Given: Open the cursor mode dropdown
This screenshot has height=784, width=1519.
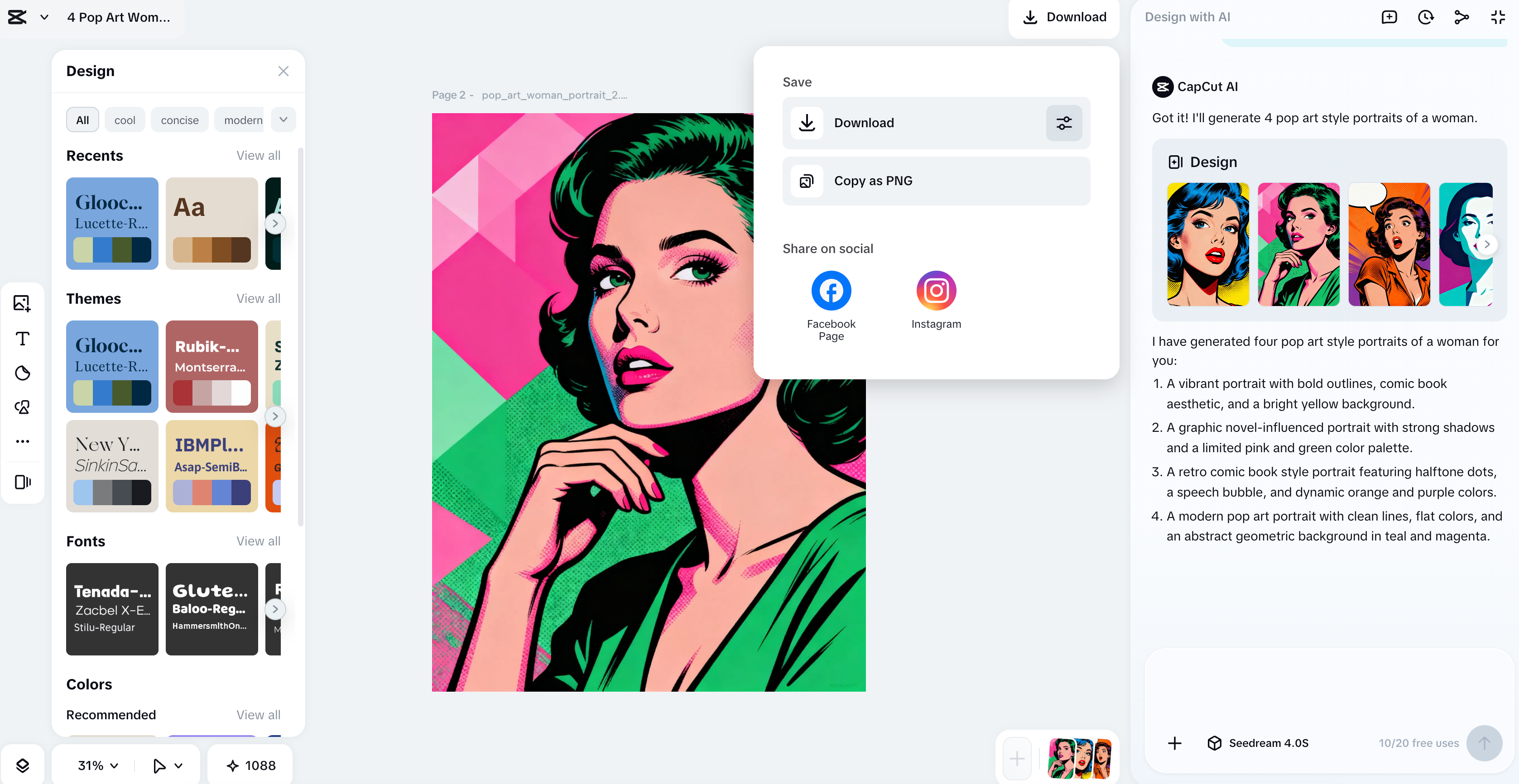Looking at the screenshot, I should coord(167,765).
